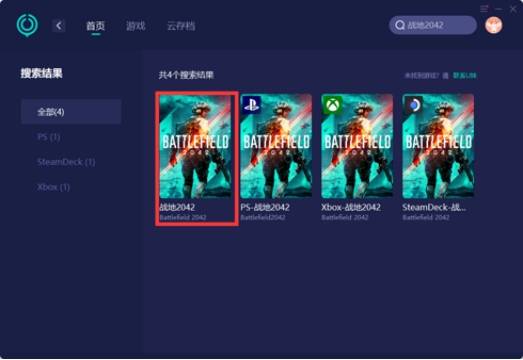Click the PlayStation badge on the cover

251,105
